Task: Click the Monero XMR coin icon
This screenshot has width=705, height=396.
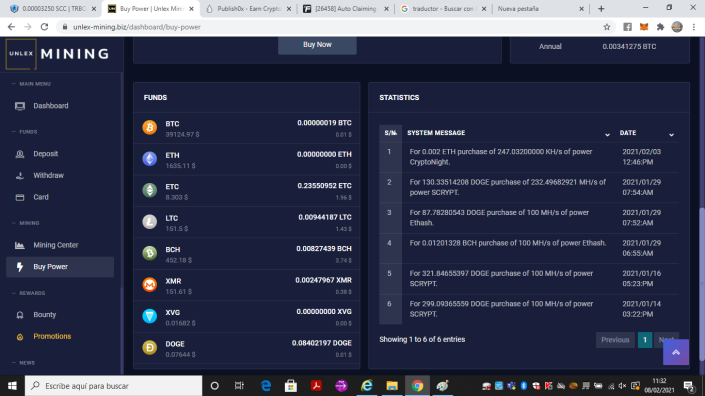Action: [150, 285]
